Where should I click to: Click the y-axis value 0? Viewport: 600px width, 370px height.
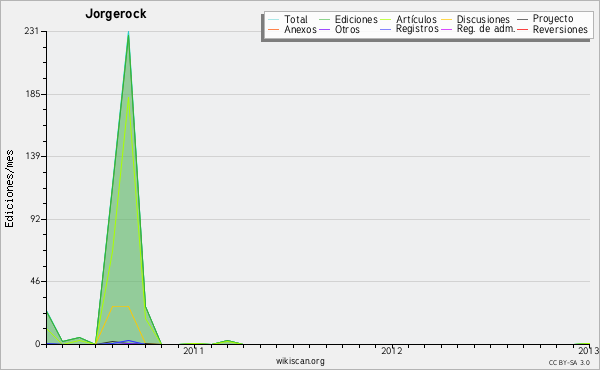click(38, 344)
